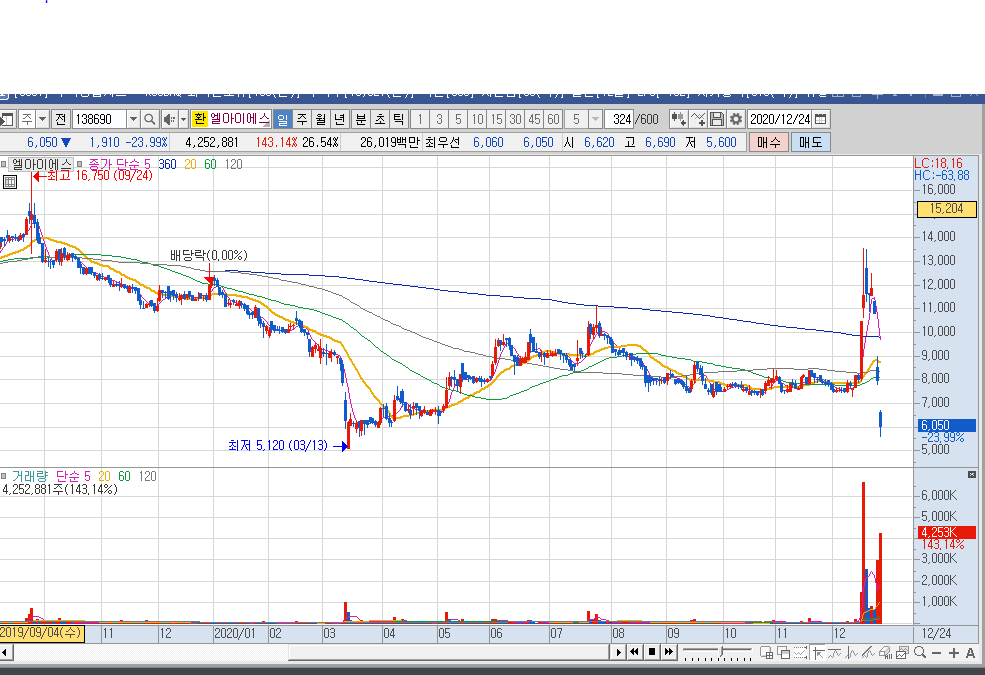985x675 pixels.
Task: Click the crosshair cursor icon in bottom toolbar
Action: [x=818, y=653]
